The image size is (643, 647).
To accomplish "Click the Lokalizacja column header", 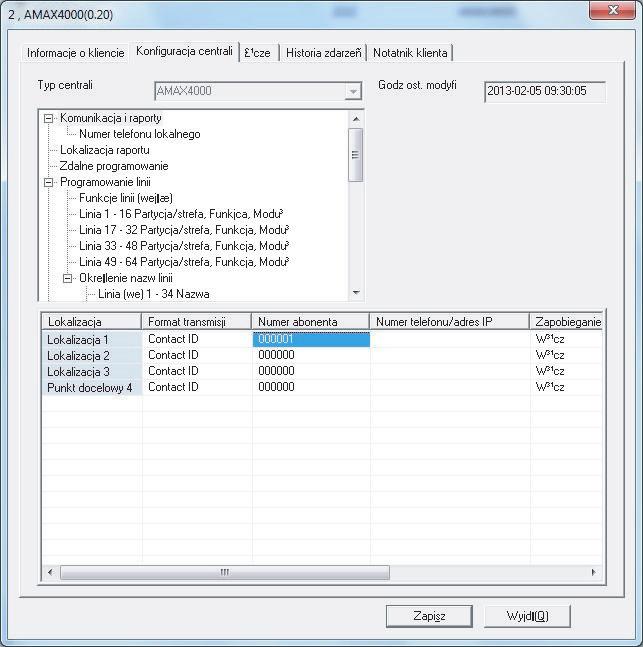I will click(x=91, y=321).
